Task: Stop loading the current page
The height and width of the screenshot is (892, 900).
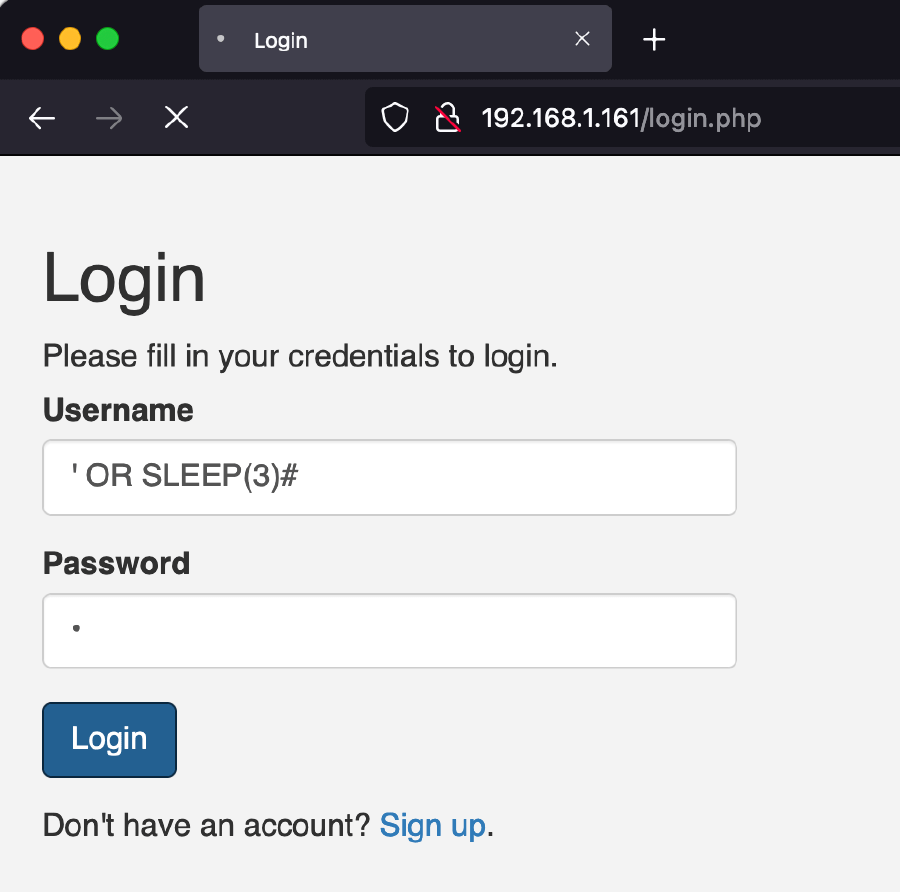Action: click(x=176, y=119)
